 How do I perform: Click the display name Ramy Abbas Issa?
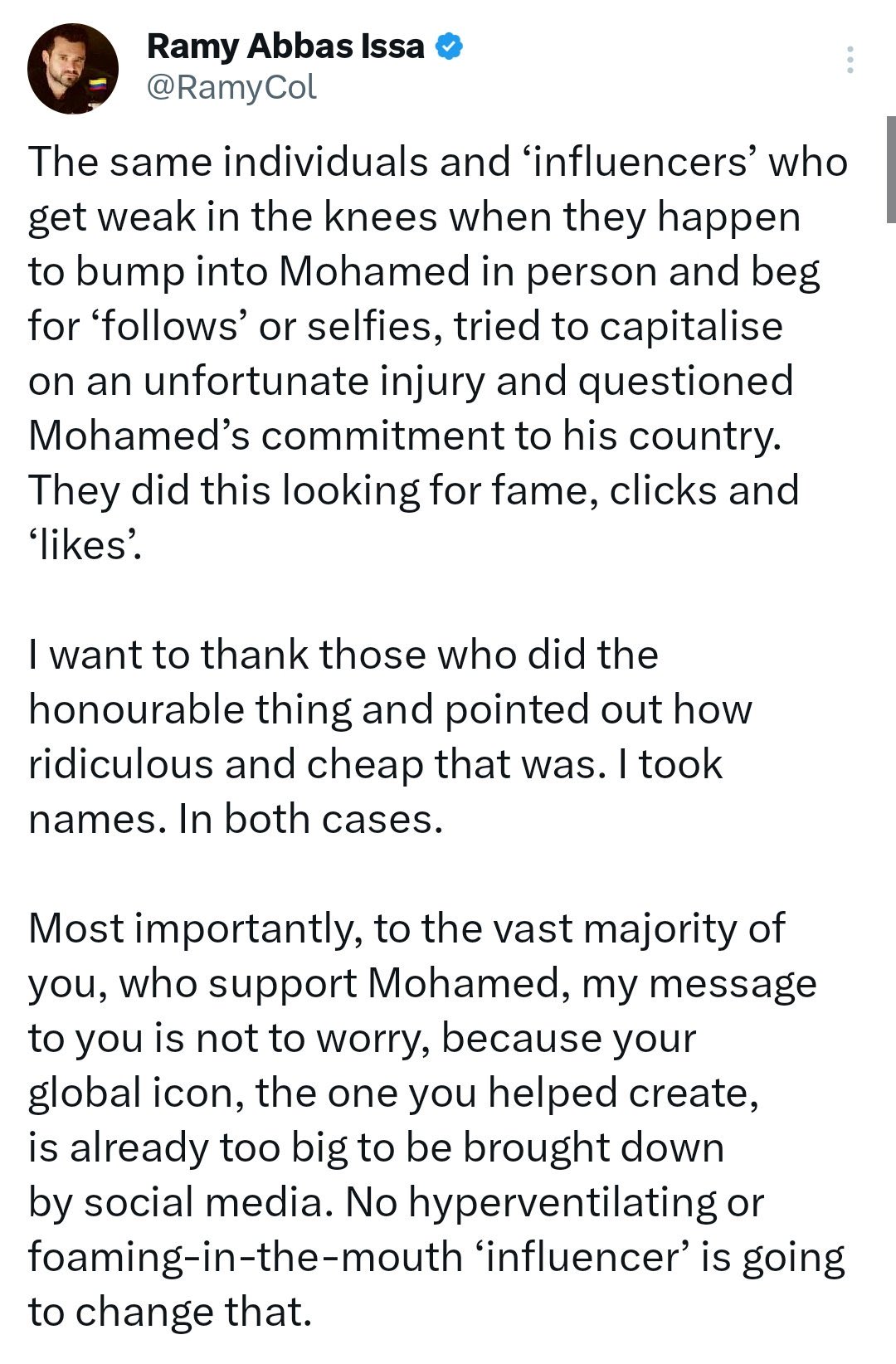[285, 46]
